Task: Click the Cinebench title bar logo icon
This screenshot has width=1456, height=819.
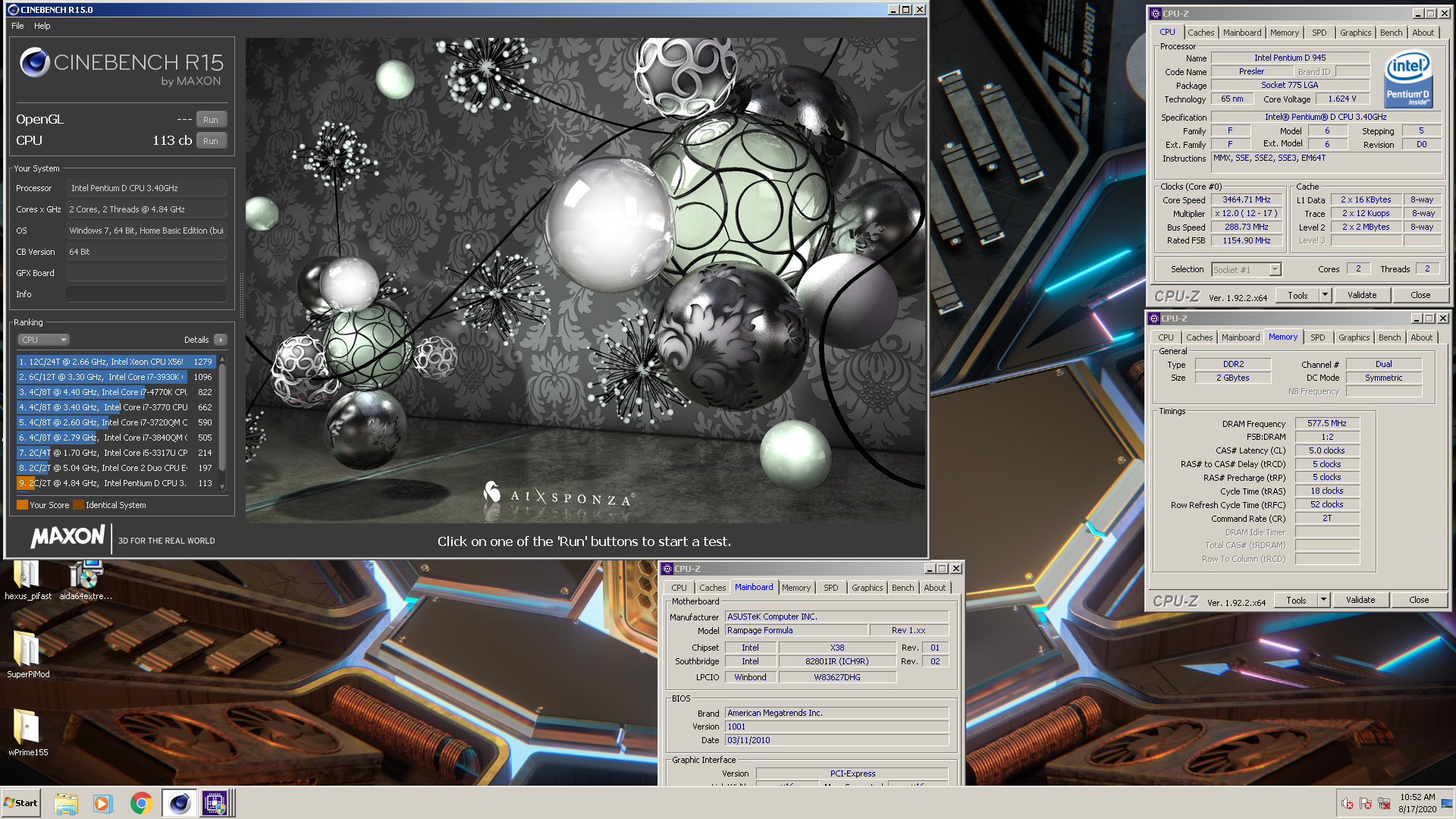Action: click(13, 10)
